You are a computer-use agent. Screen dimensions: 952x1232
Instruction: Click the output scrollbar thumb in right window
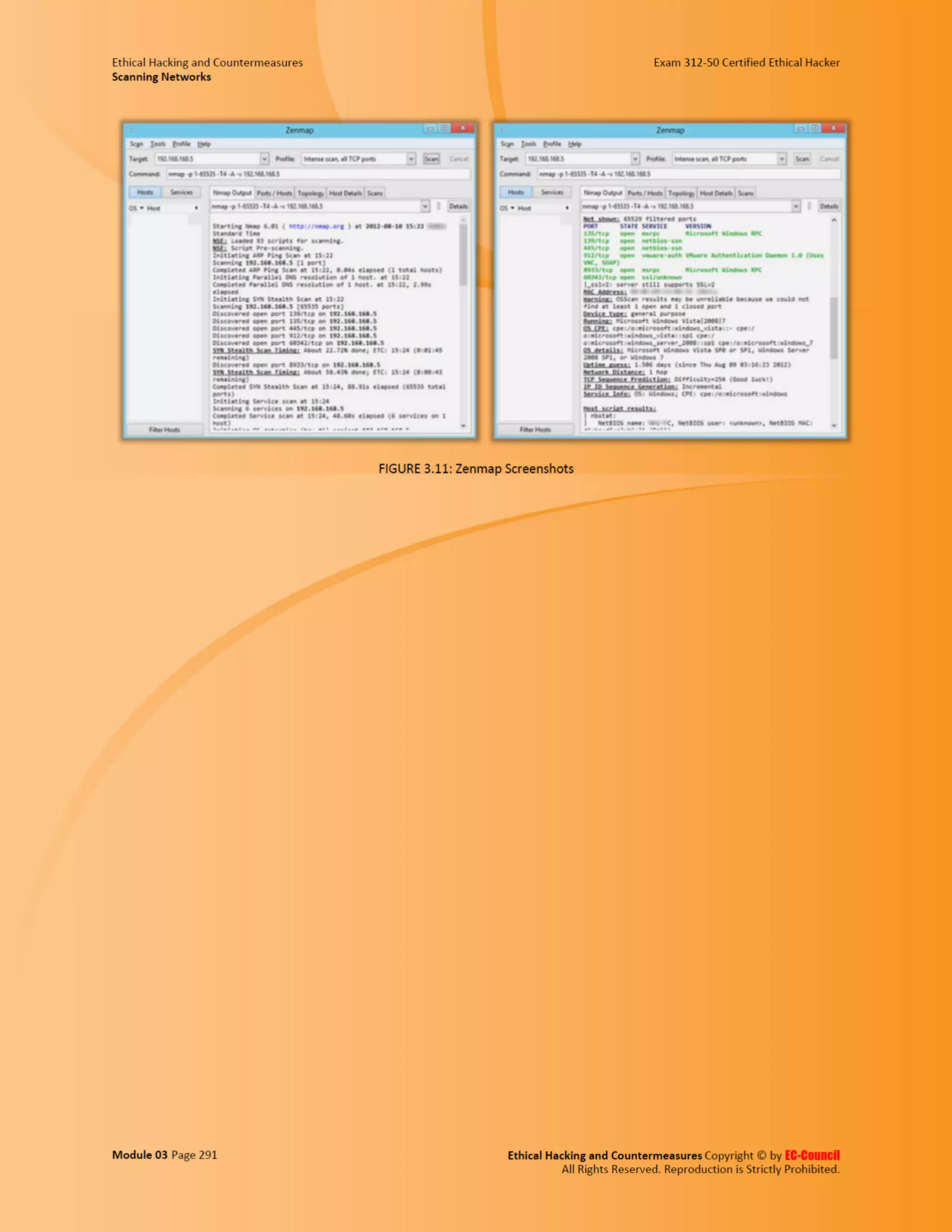(x=833, y=328)
